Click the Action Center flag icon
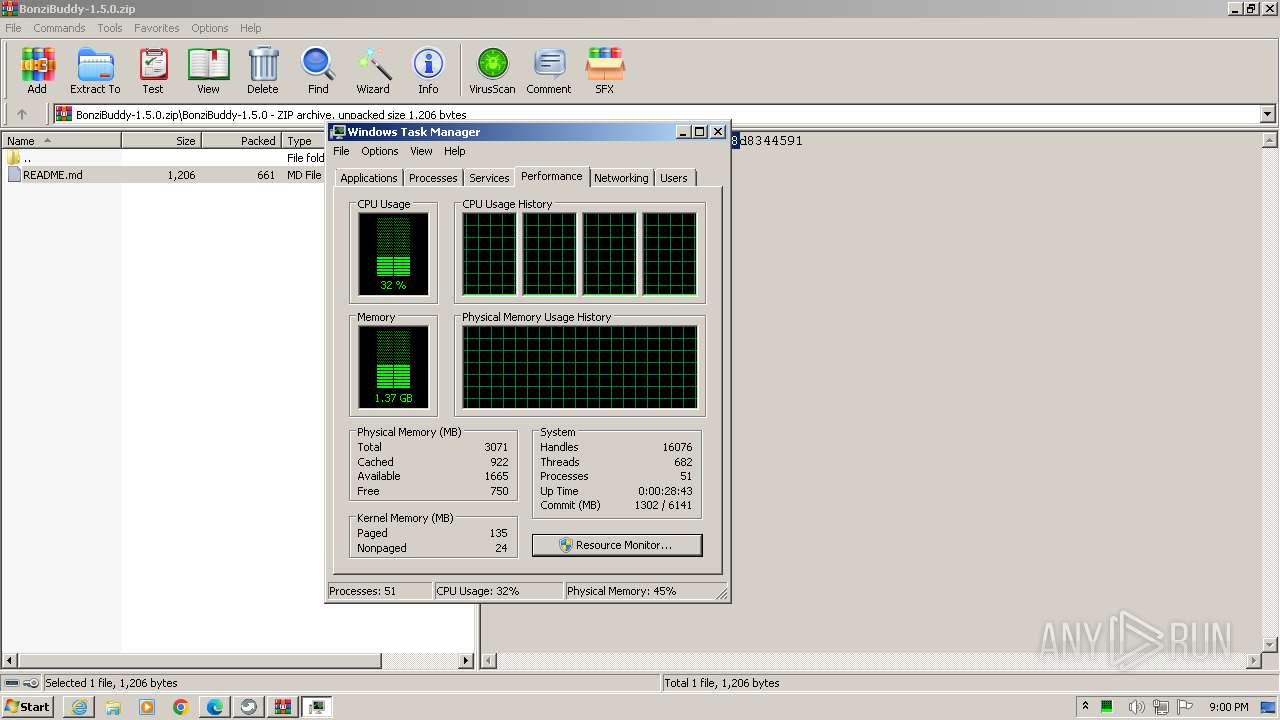The height and width of the screenshot is (720, 1280). pyautogui.click(x=1185, y=707)
